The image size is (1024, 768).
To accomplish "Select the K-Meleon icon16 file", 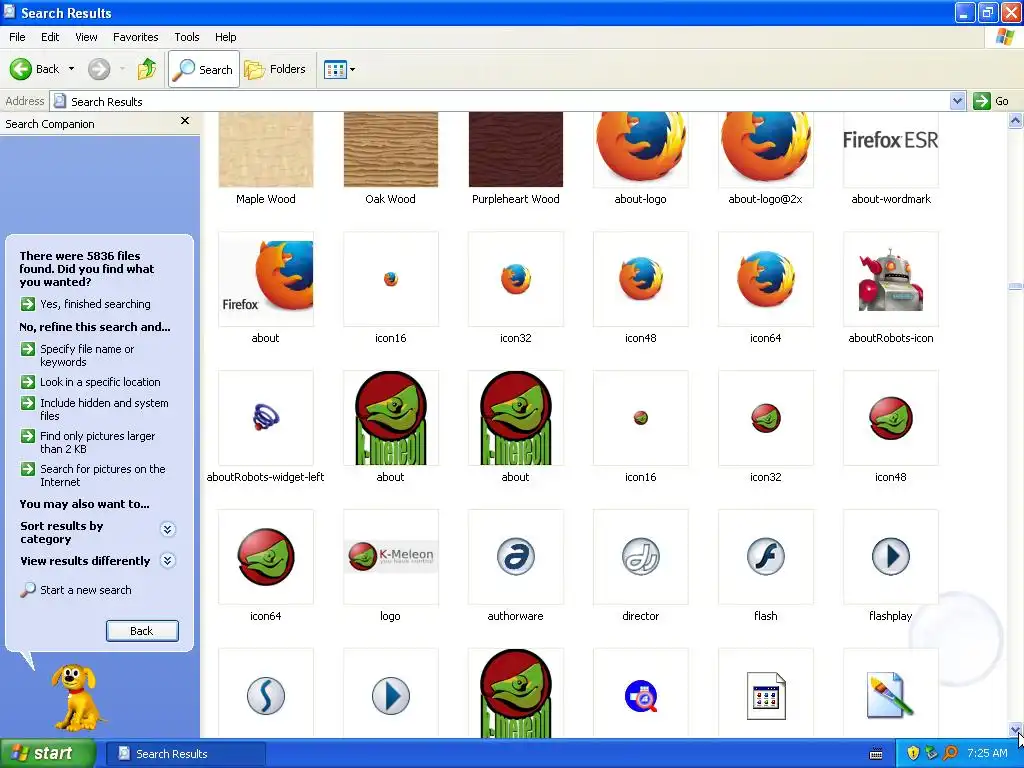I will 641,418.
